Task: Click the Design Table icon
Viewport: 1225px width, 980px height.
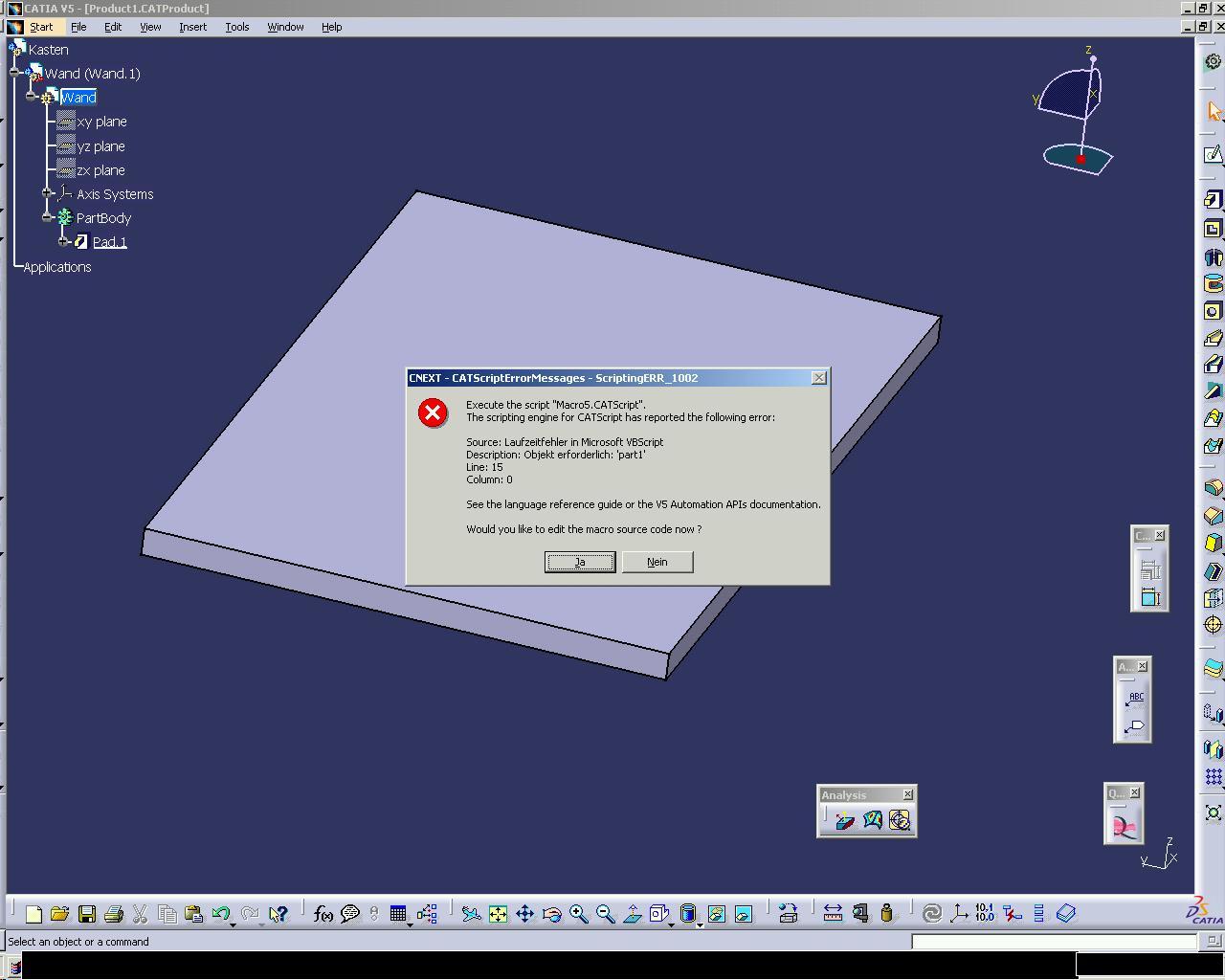Action: (398, 914)
